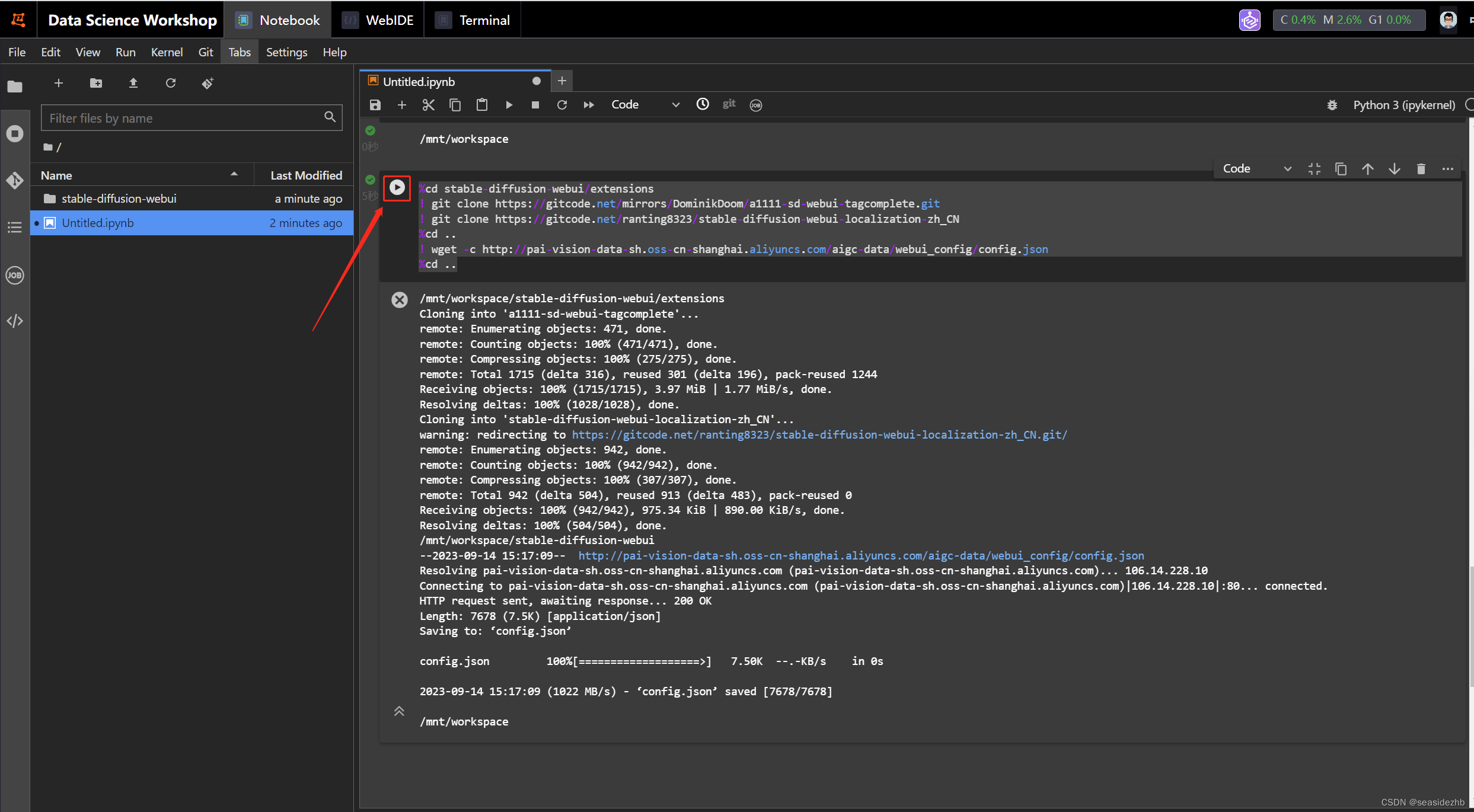The height and width of the screenshot is (812, 1474).
Task: Click the Run cell button (play icon)
Action: tap(397, 188)
